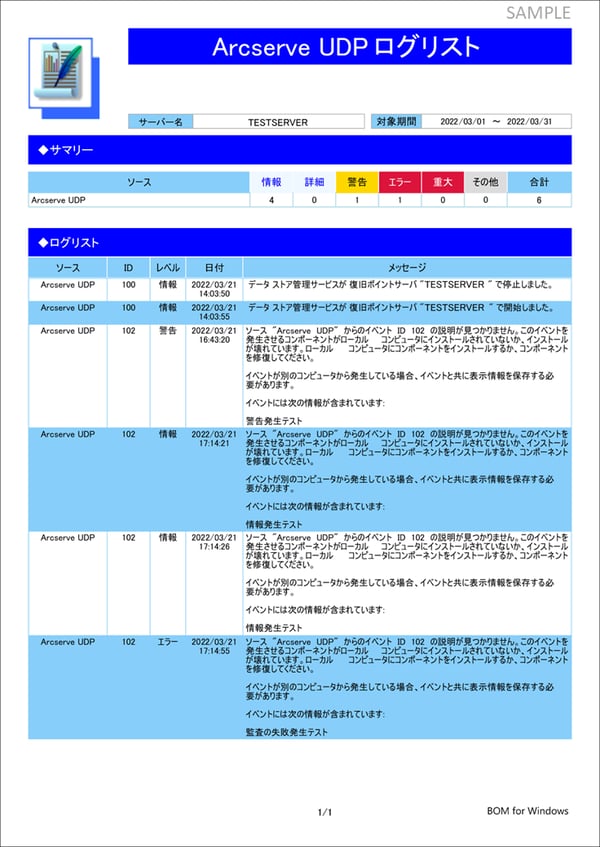Click the 1/1 page number
The height and width of the screenshot is (847, 600).
click(325, 812)
